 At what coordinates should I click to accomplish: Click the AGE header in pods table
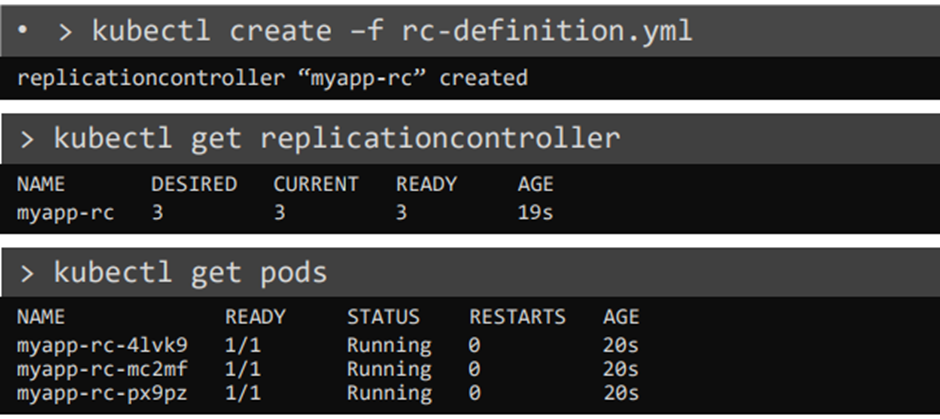click(622, 316)
